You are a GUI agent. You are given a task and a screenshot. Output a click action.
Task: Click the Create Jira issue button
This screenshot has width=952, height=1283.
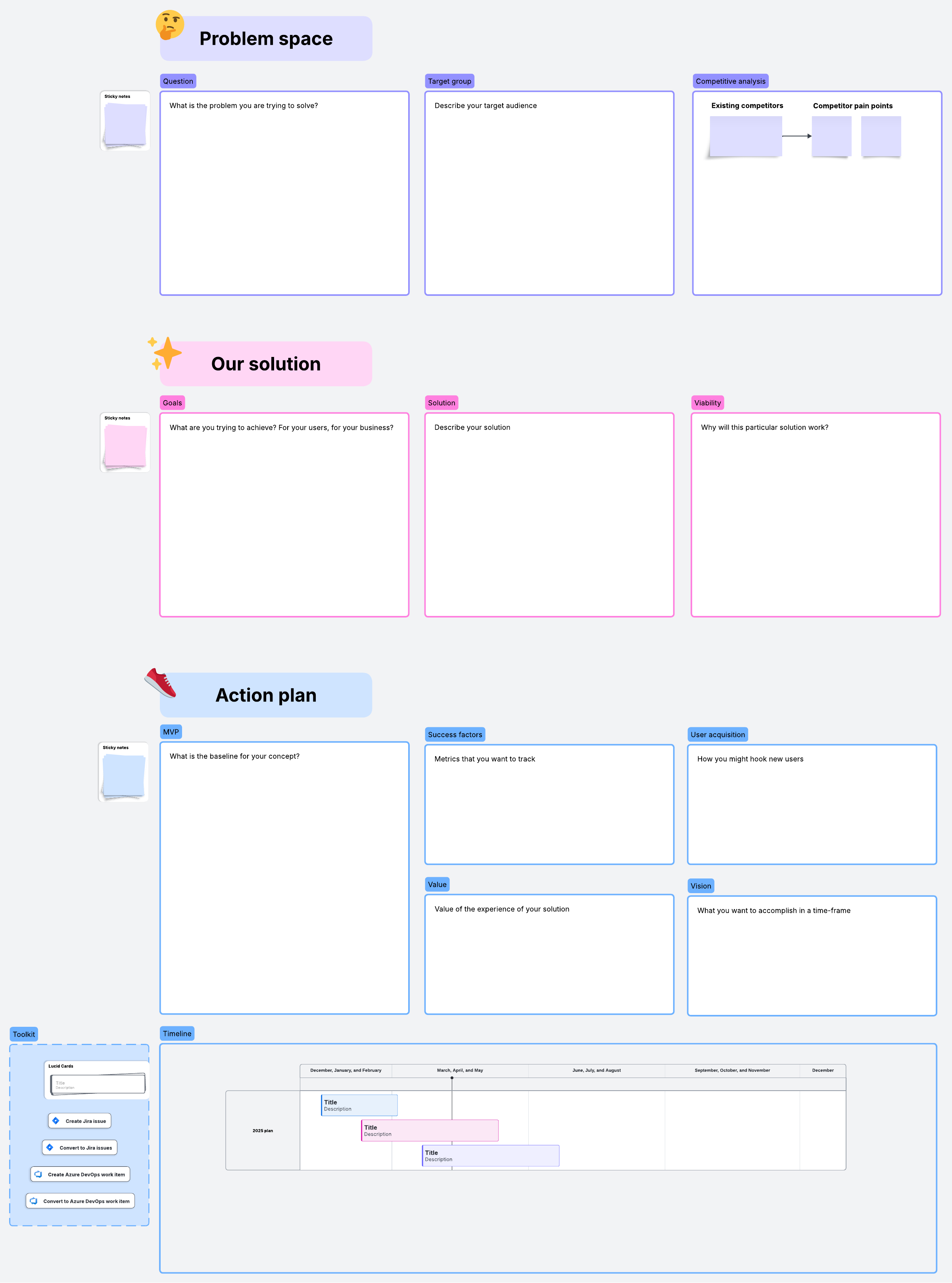click(79, 1120)
